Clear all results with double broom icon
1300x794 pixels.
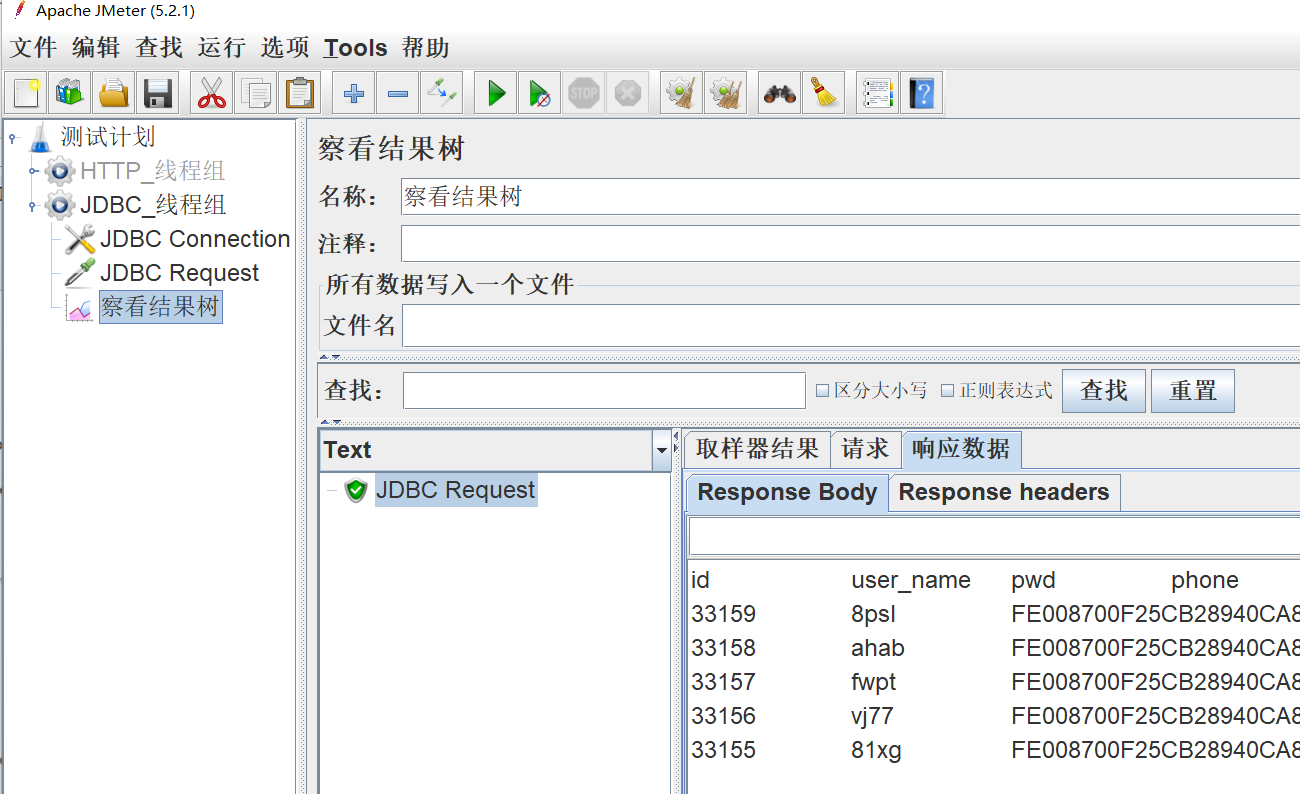pos(725,94)
